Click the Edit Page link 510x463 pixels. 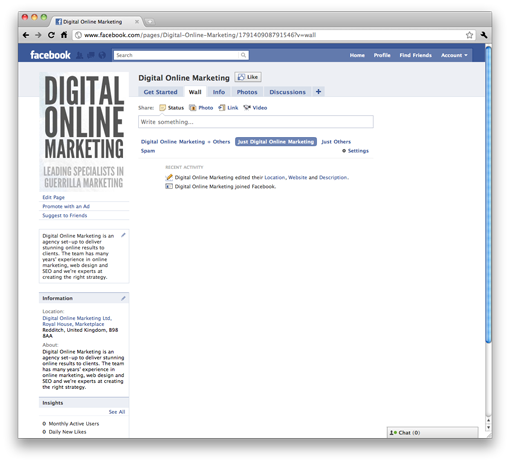tap(53, 197)
